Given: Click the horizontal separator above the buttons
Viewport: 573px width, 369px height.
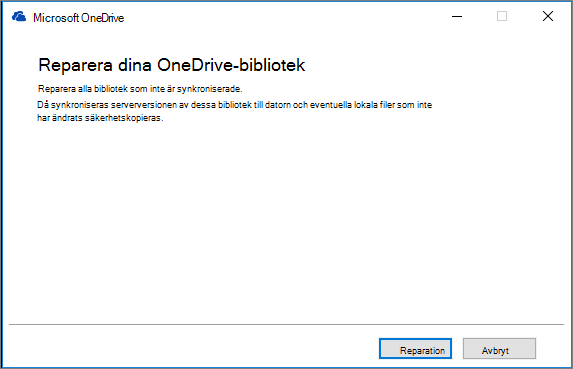Looking at the screenshot, I should point(286,324).
